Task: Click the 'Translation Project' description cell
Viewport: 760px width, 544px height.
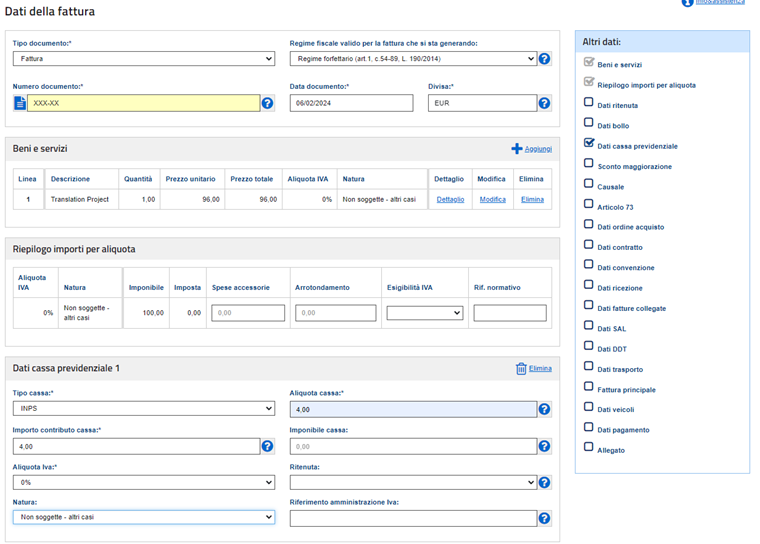Action: pos(80,199)
